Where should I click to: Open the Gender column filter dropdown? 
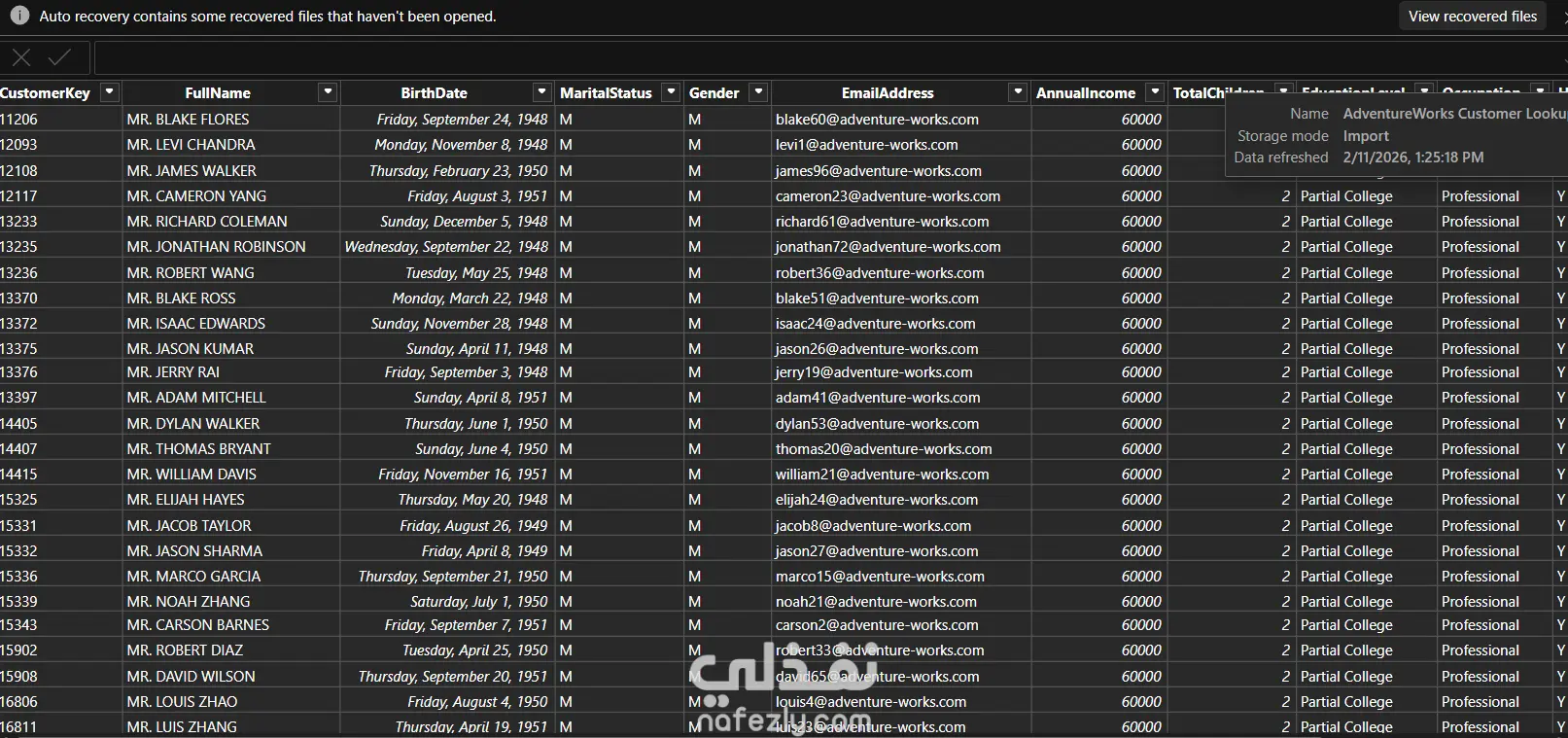coord(759,92)
